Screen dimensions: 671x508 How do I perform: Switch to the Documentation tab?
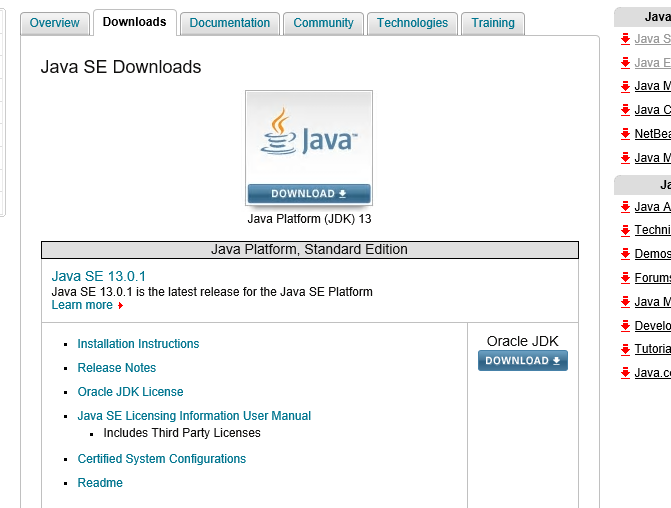[230, 23]
